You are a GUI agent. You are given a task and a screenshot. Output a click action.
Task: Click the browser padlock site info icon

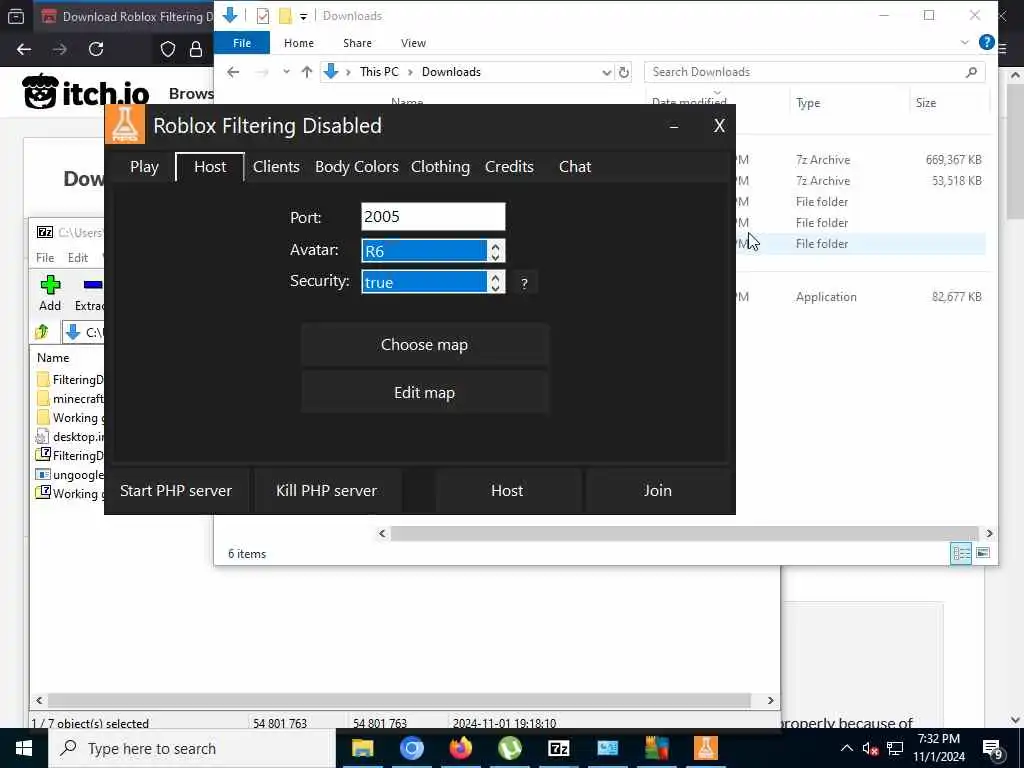point(196,49)
